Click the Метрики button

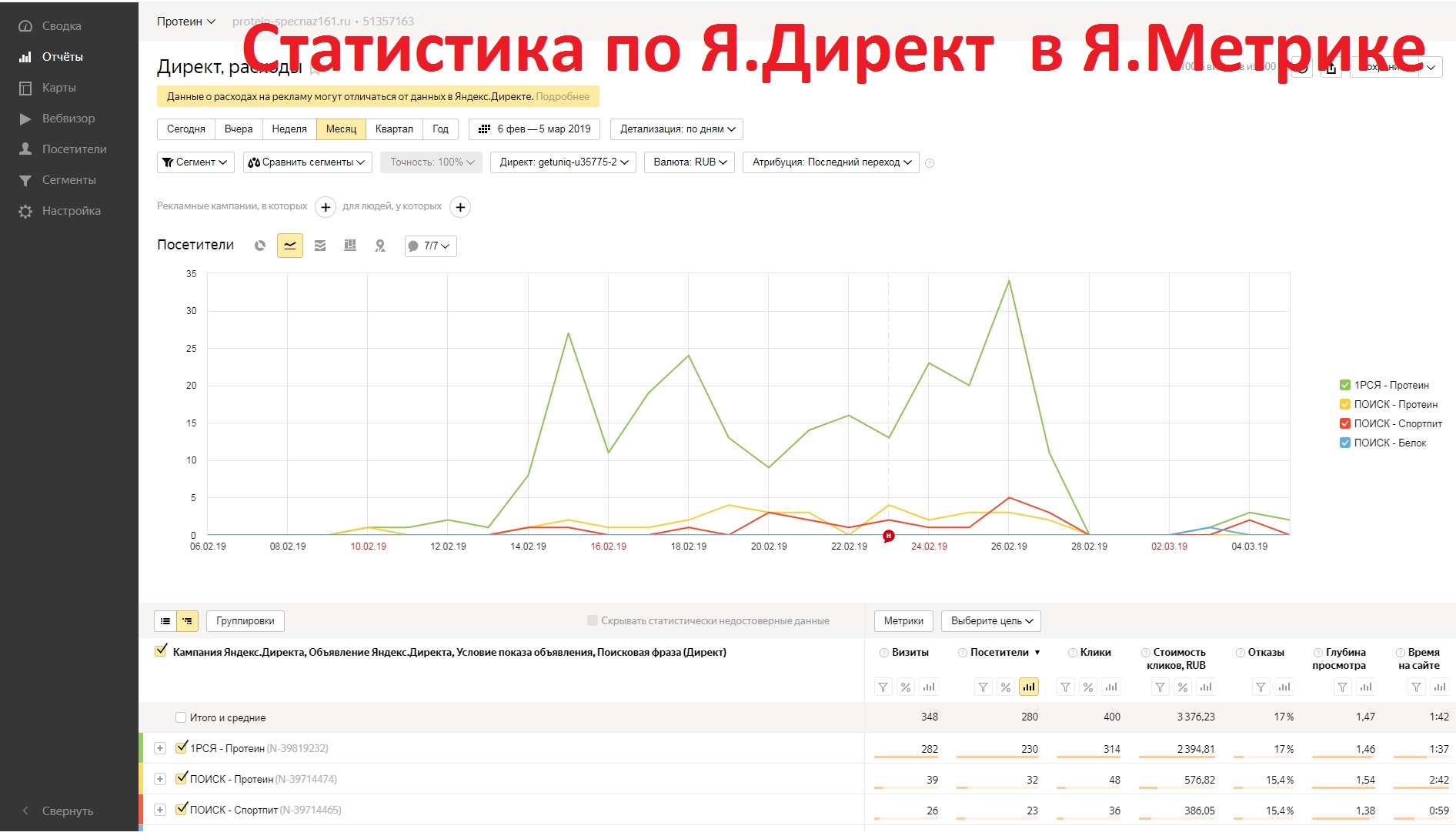pyautogui.click(x=903, y=620)
